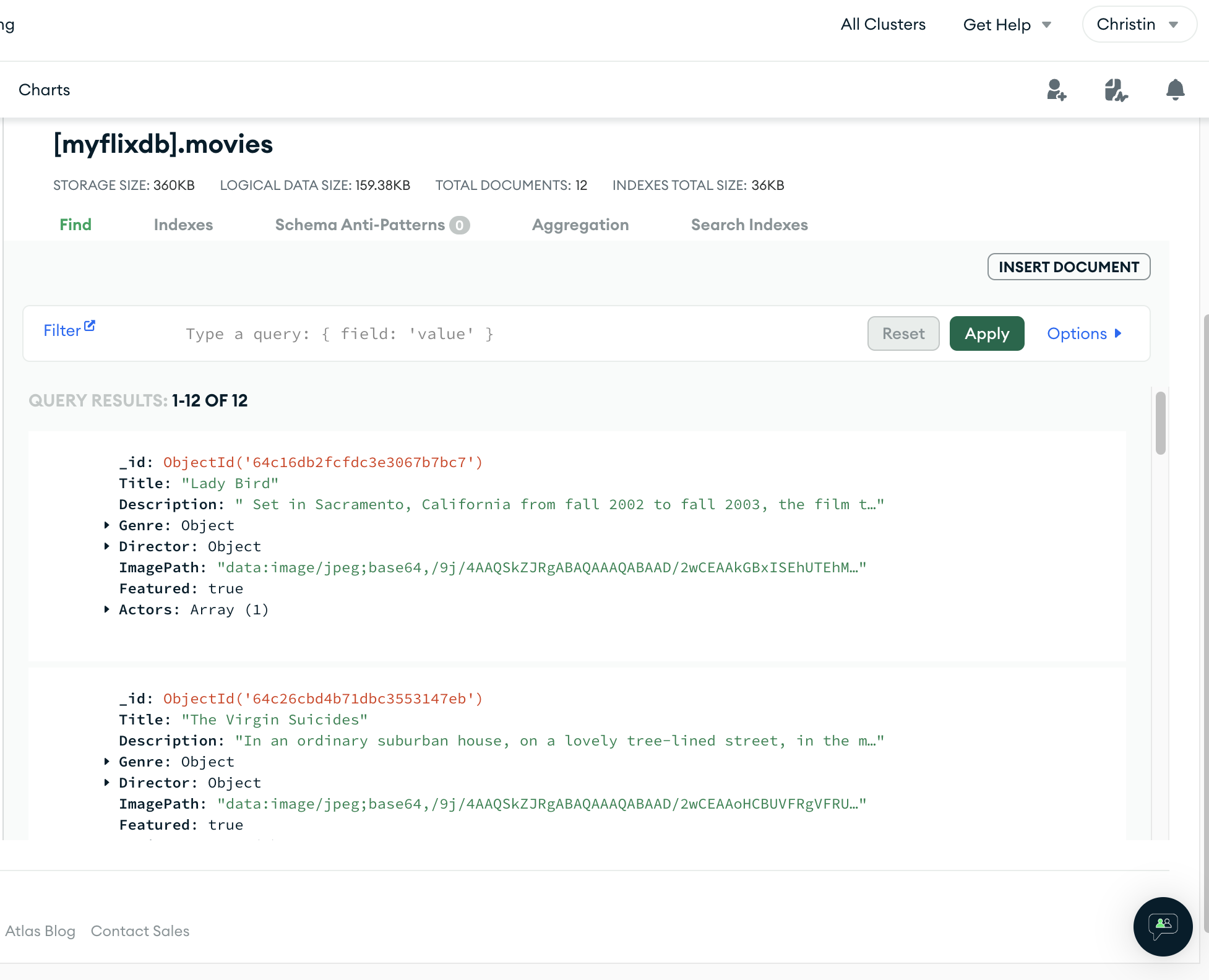Viewport: 1209px width, 980px height.
Task: Open the Get Help dropdown
Action: pyautogui.click(x=1007, y=25)
